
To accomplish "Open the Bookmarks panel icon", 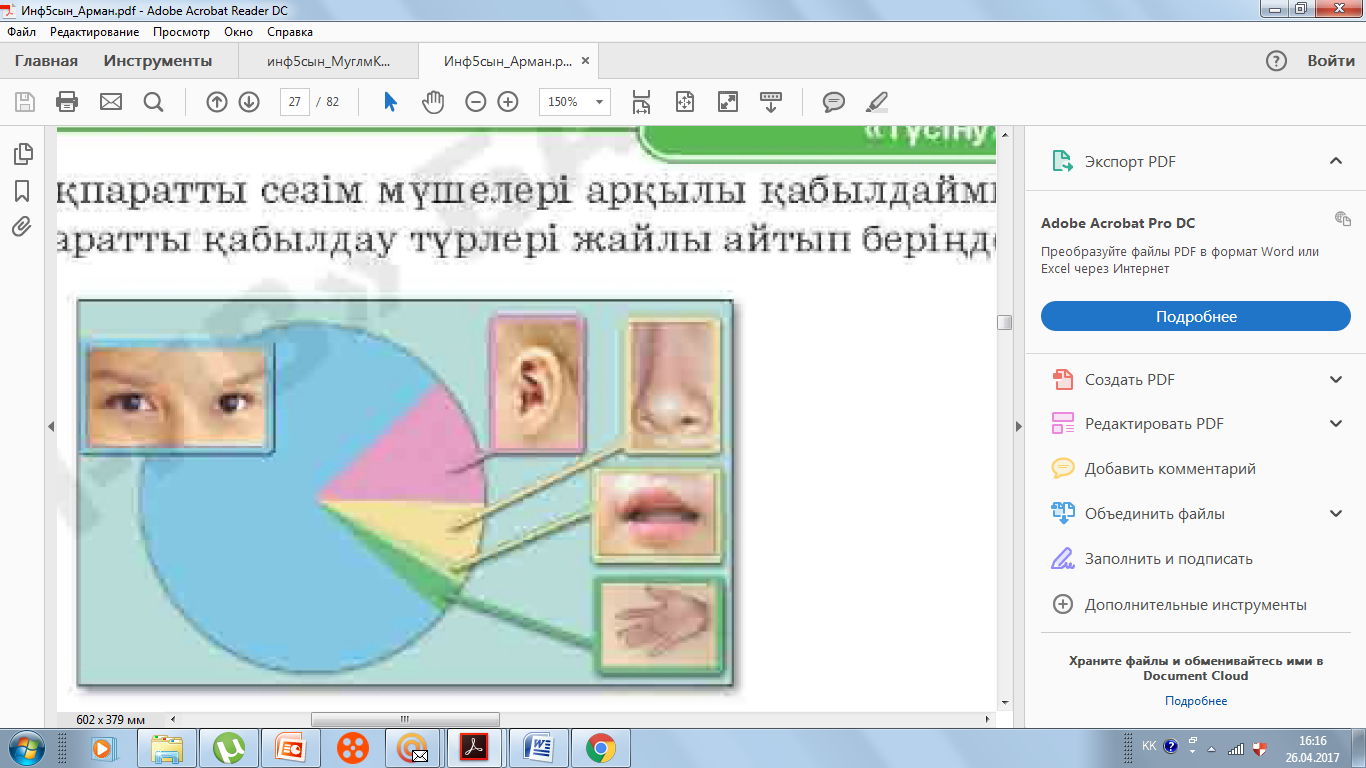I will pos(22,190).
